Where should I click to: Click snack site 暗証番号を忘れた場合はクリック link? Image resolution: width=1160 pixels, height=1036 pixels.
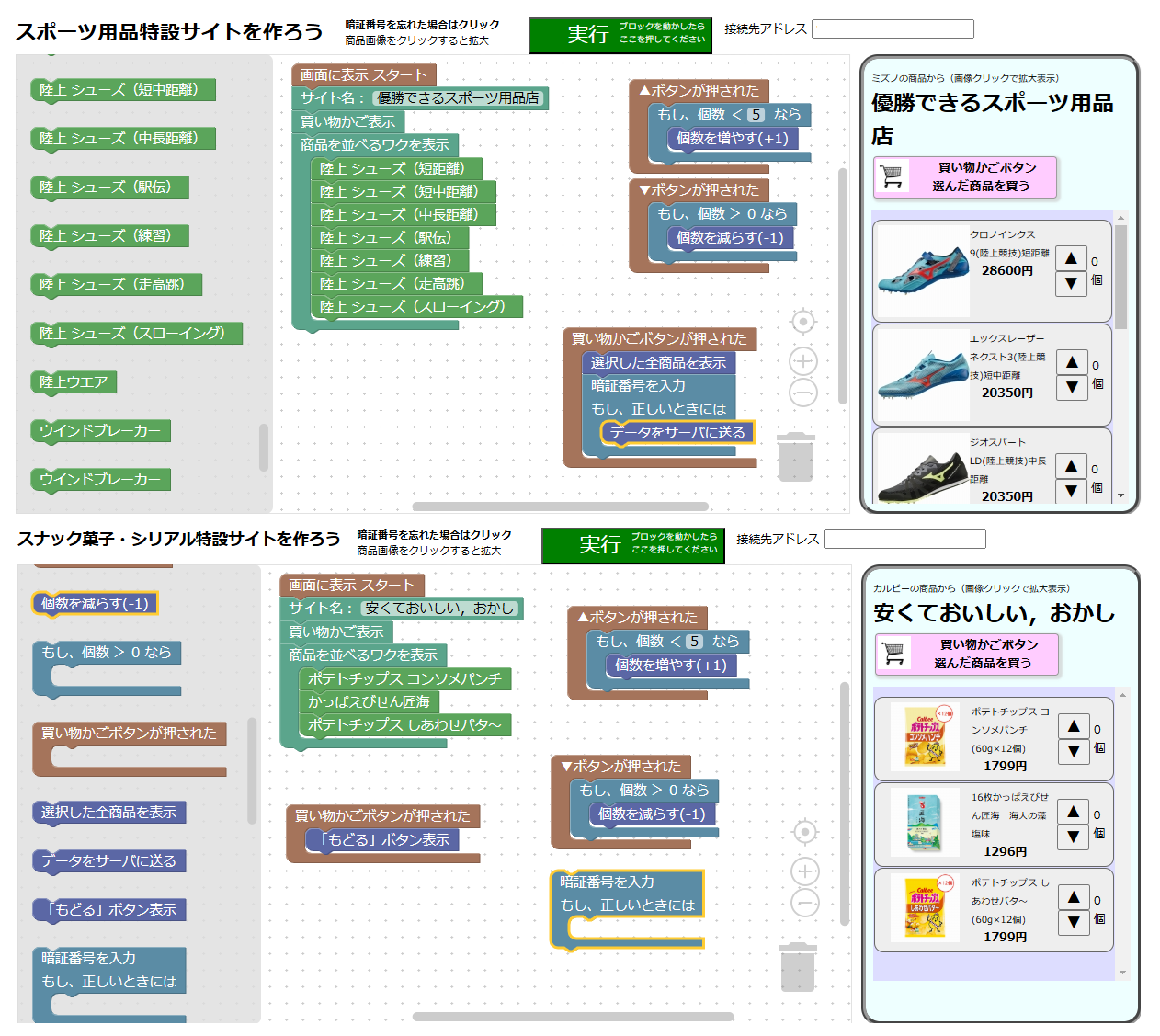pos(435,535)
